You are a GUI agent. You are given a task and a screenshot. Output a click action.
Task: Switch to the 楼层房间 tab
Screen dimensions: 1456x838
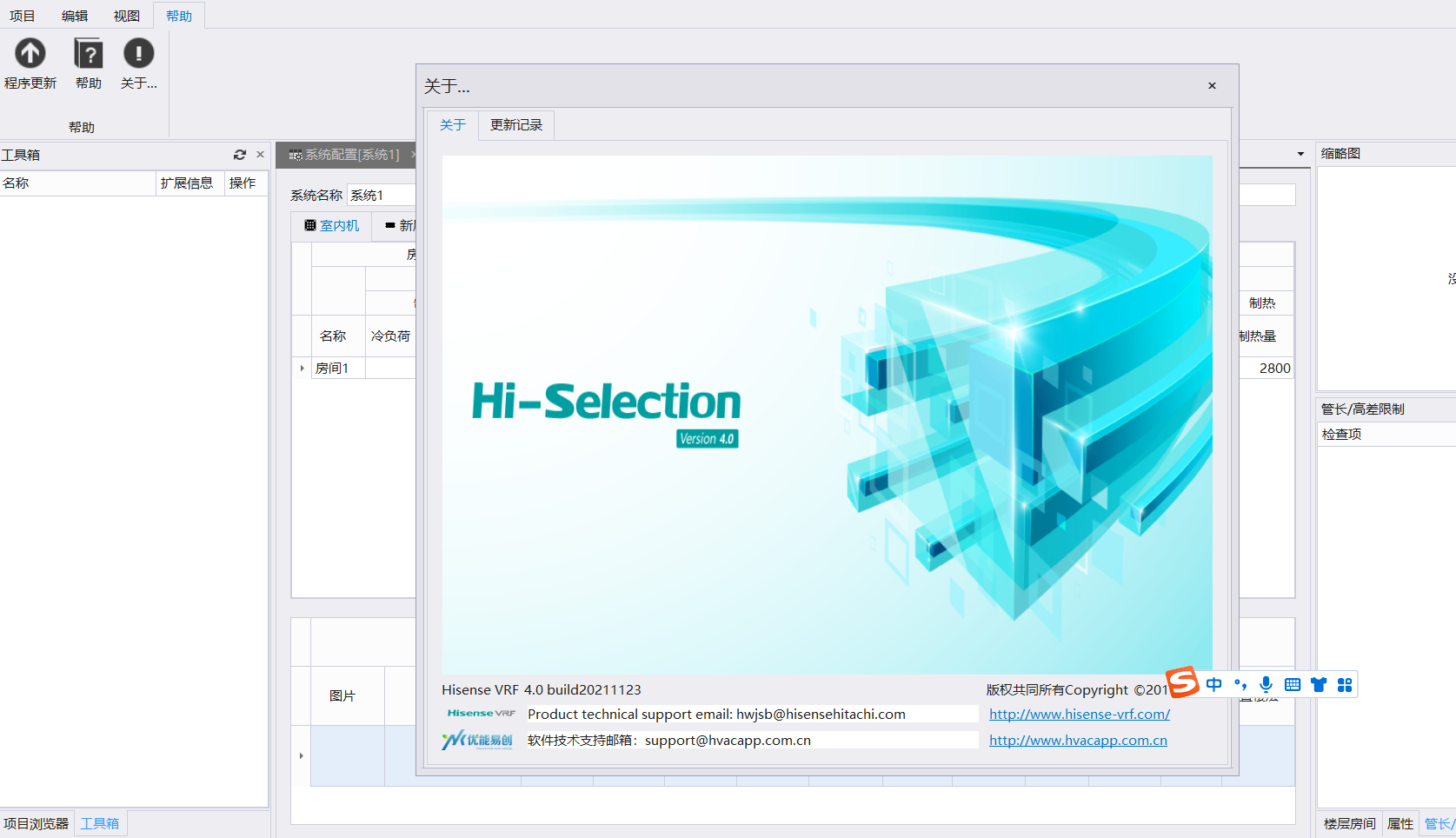1350,823
